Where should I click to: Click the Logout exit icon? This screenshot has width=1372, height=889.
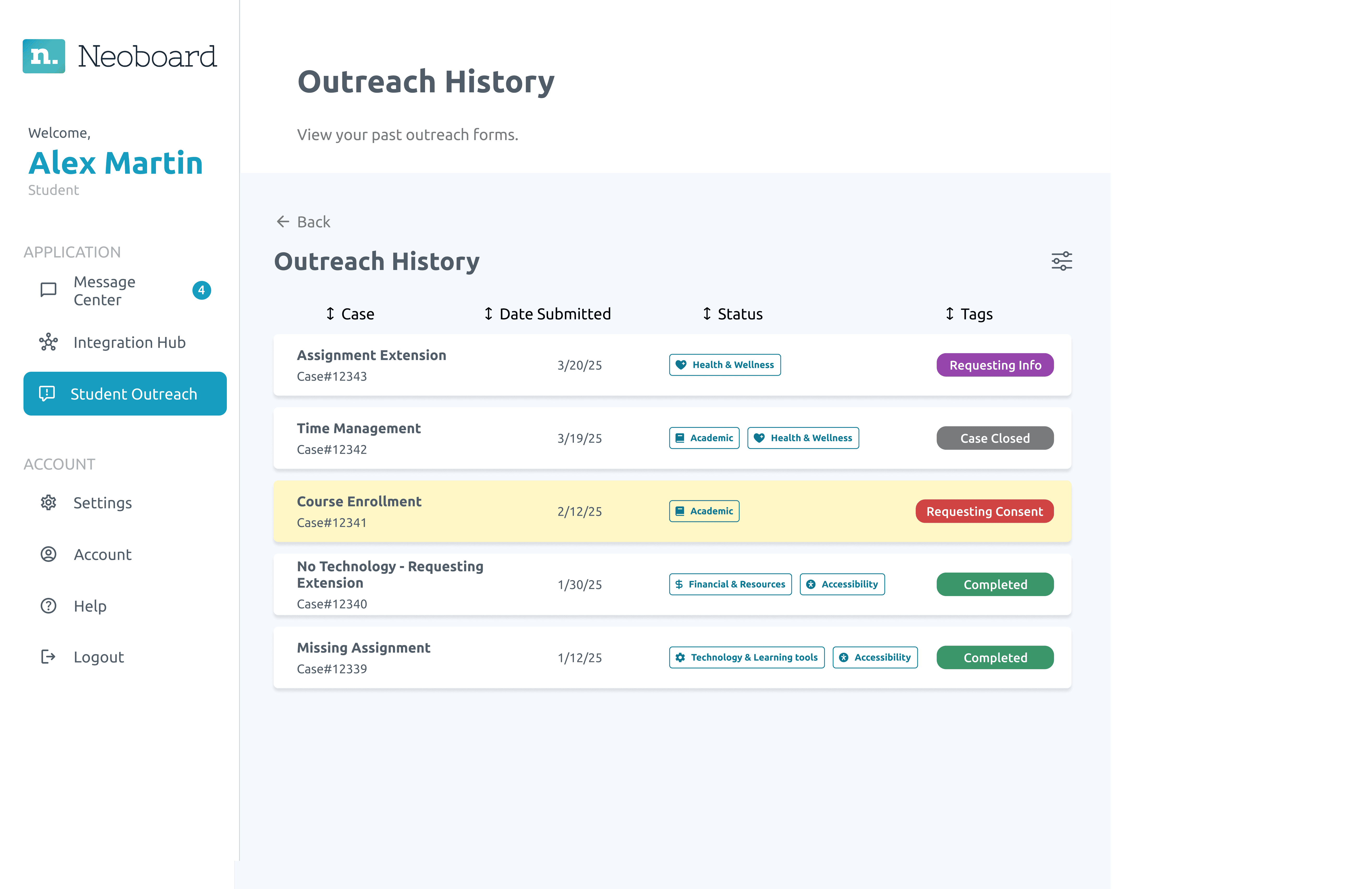(x=48, y=657)
